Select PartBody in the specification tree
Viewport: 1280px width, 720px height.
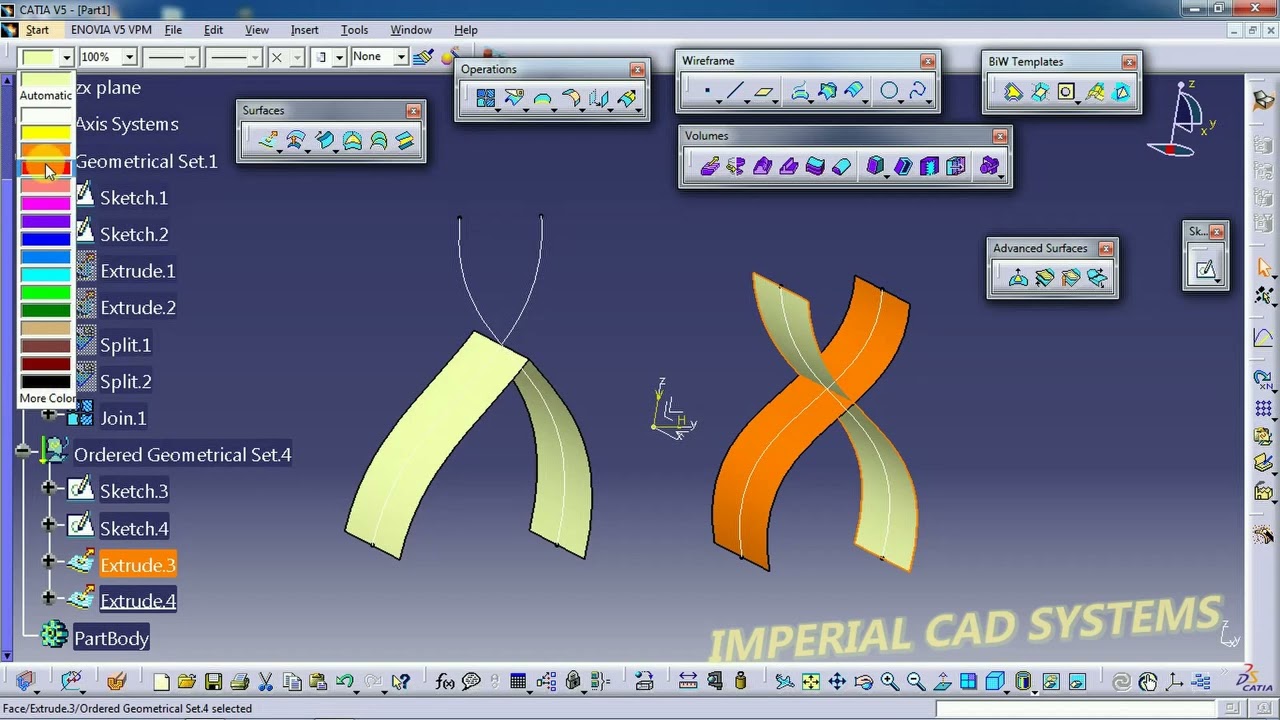click(111, 638)
